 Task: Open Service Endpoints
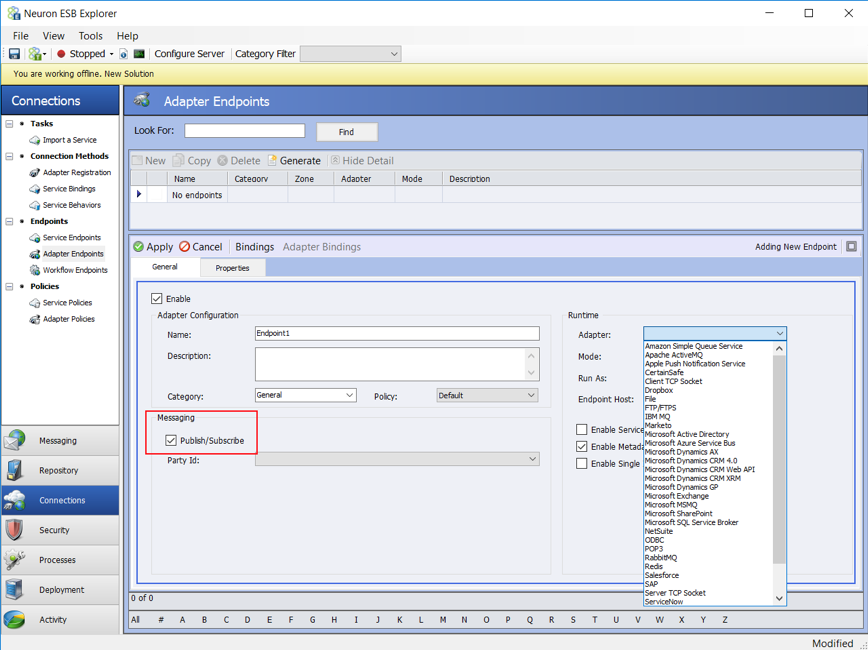tap(72, 238)
